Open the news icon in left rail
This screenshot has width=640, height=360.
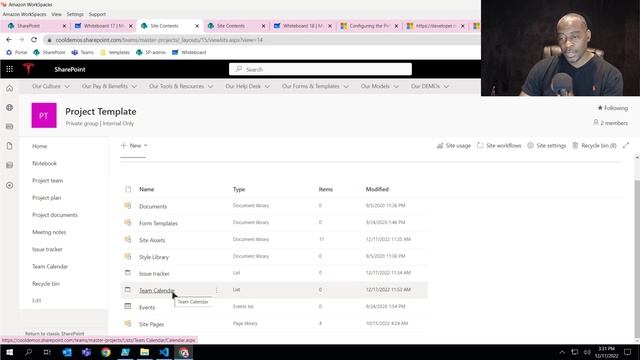[x=9, y=127]
